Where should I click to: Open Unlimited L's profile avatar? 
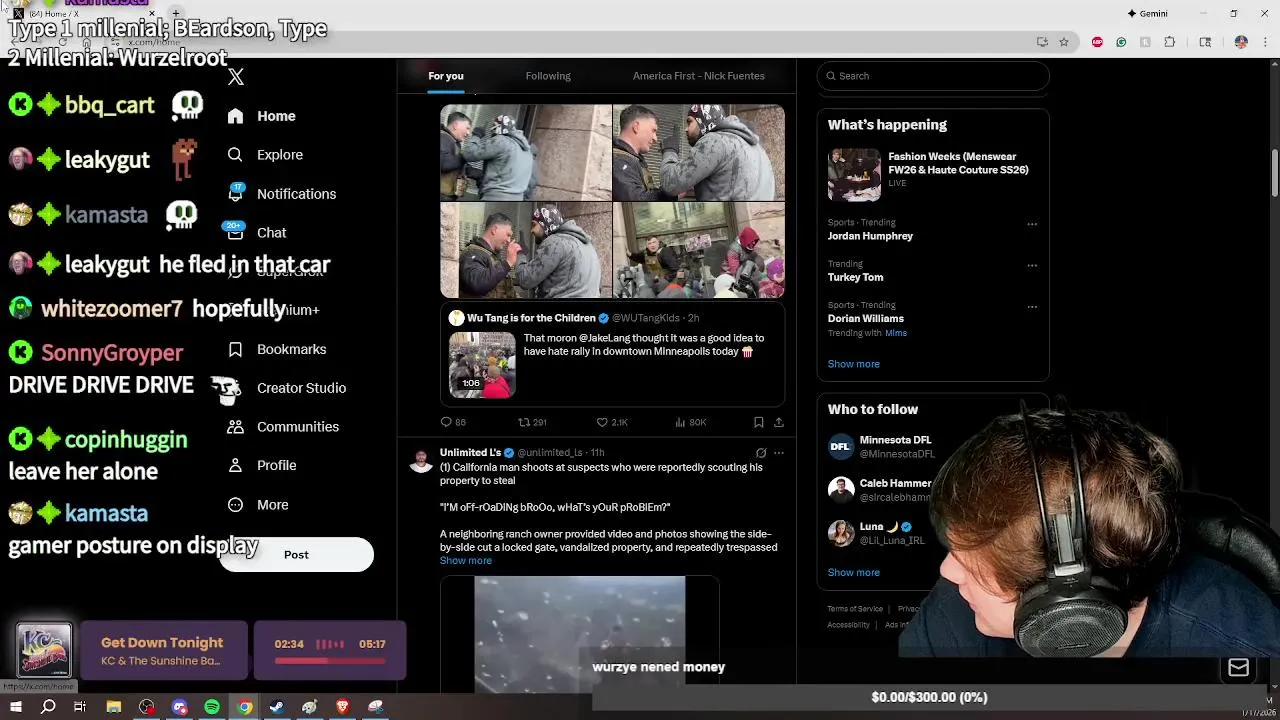422,460
